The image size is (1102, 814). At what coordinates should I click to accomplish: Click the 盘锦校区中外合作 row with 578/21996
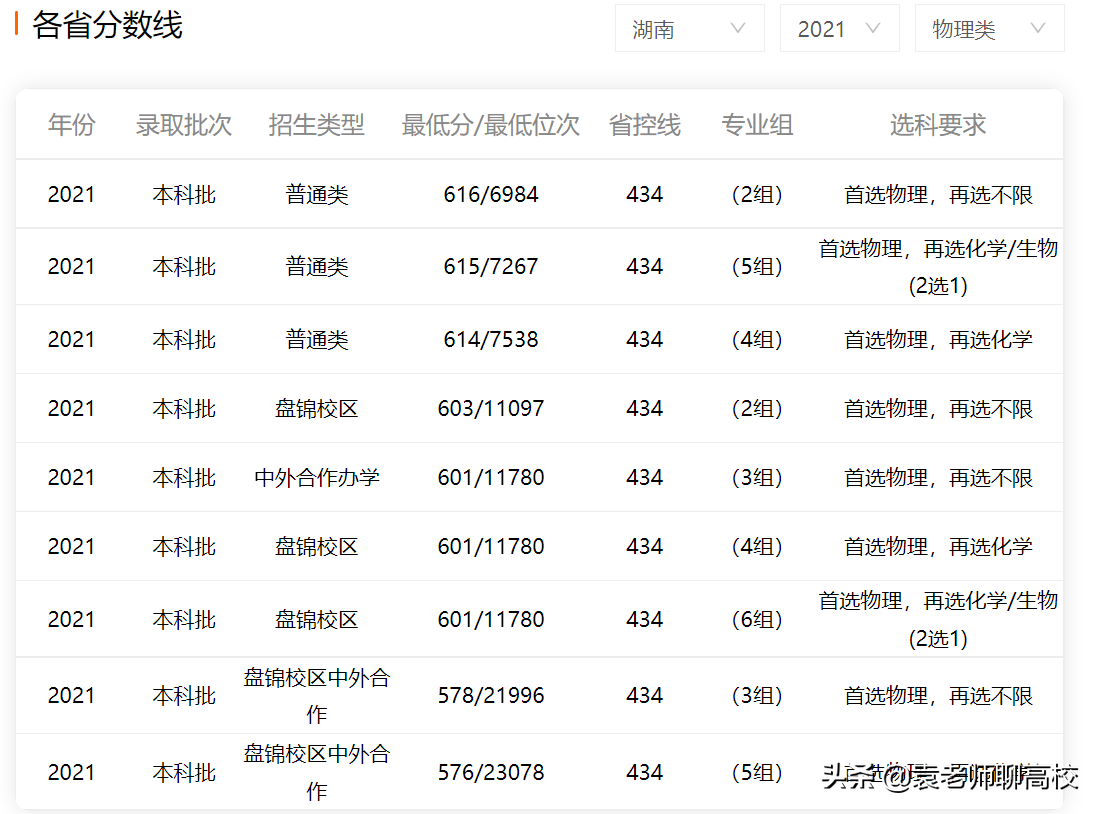[316, 694]
